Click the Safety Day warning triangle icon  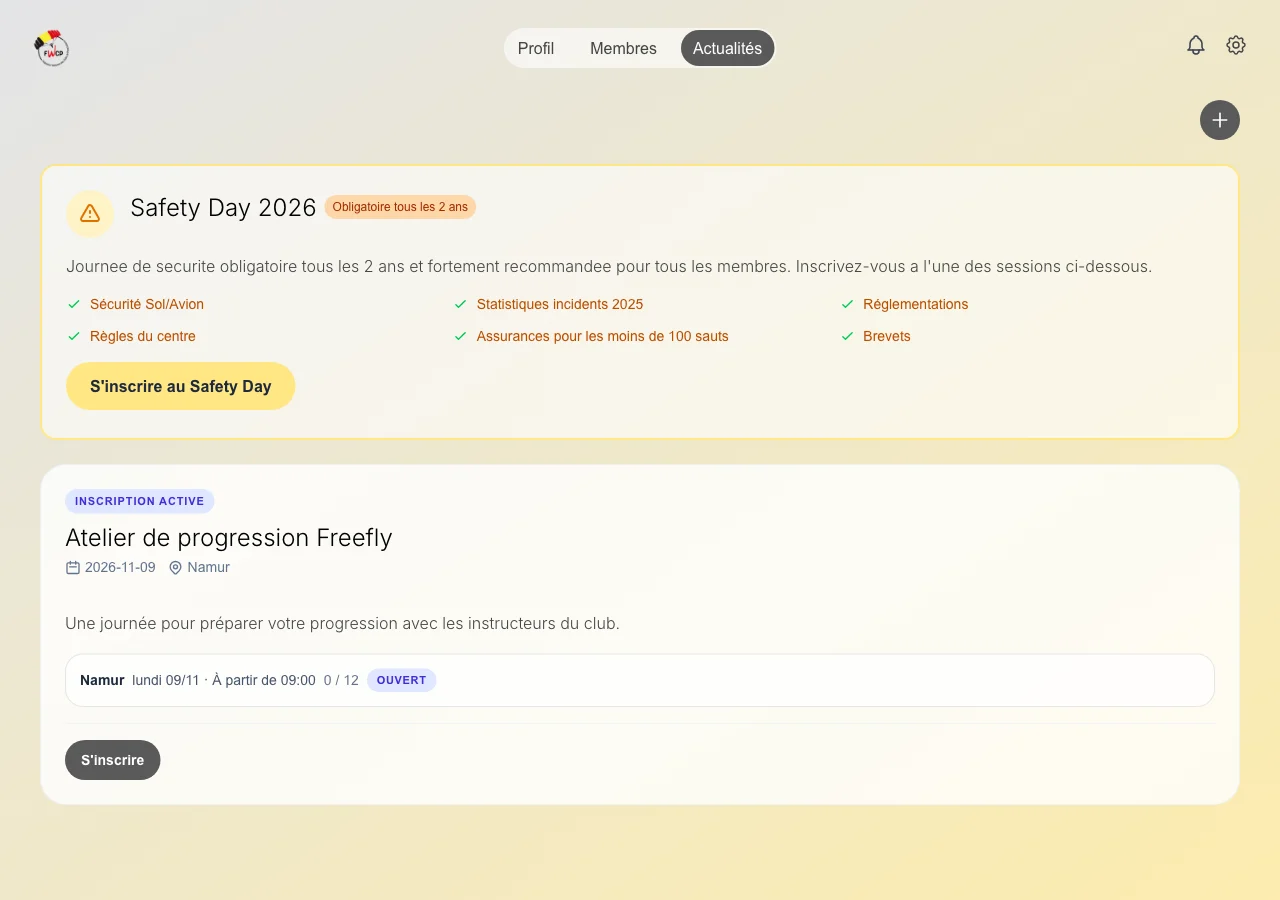[90, 213]
